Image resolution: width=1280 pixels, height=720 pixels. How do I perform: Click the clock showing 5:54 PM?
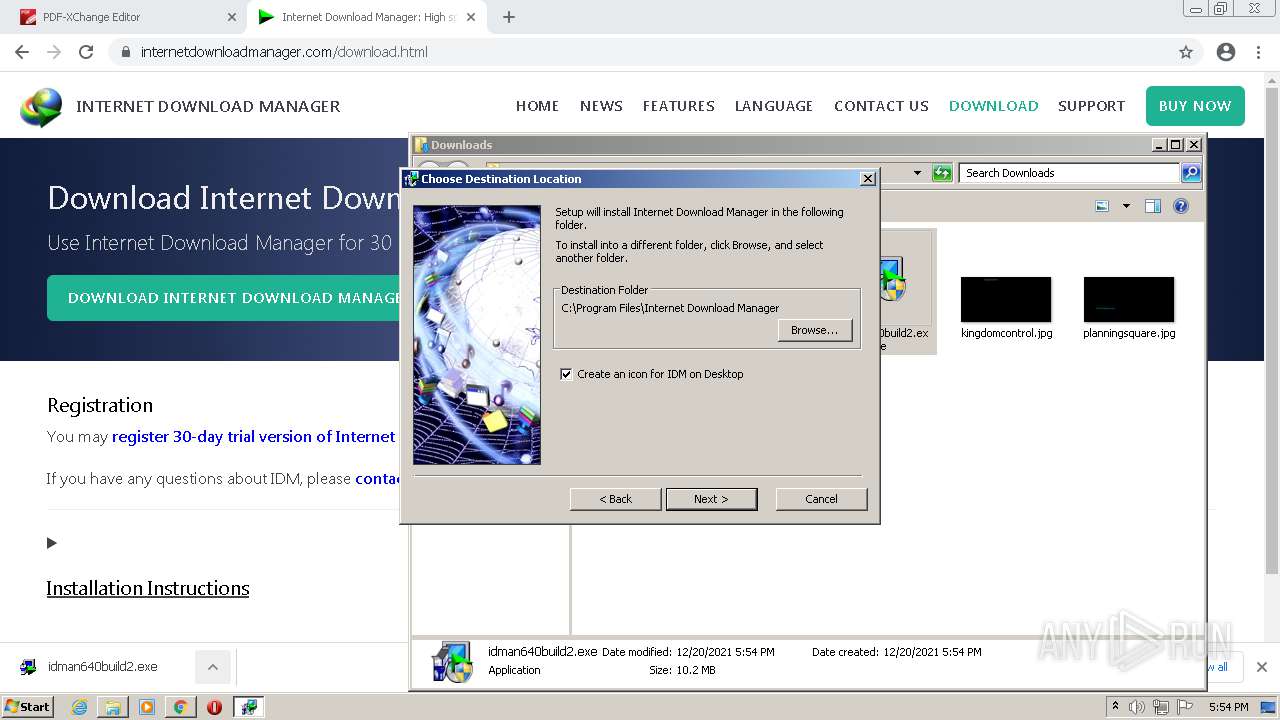1228,707
